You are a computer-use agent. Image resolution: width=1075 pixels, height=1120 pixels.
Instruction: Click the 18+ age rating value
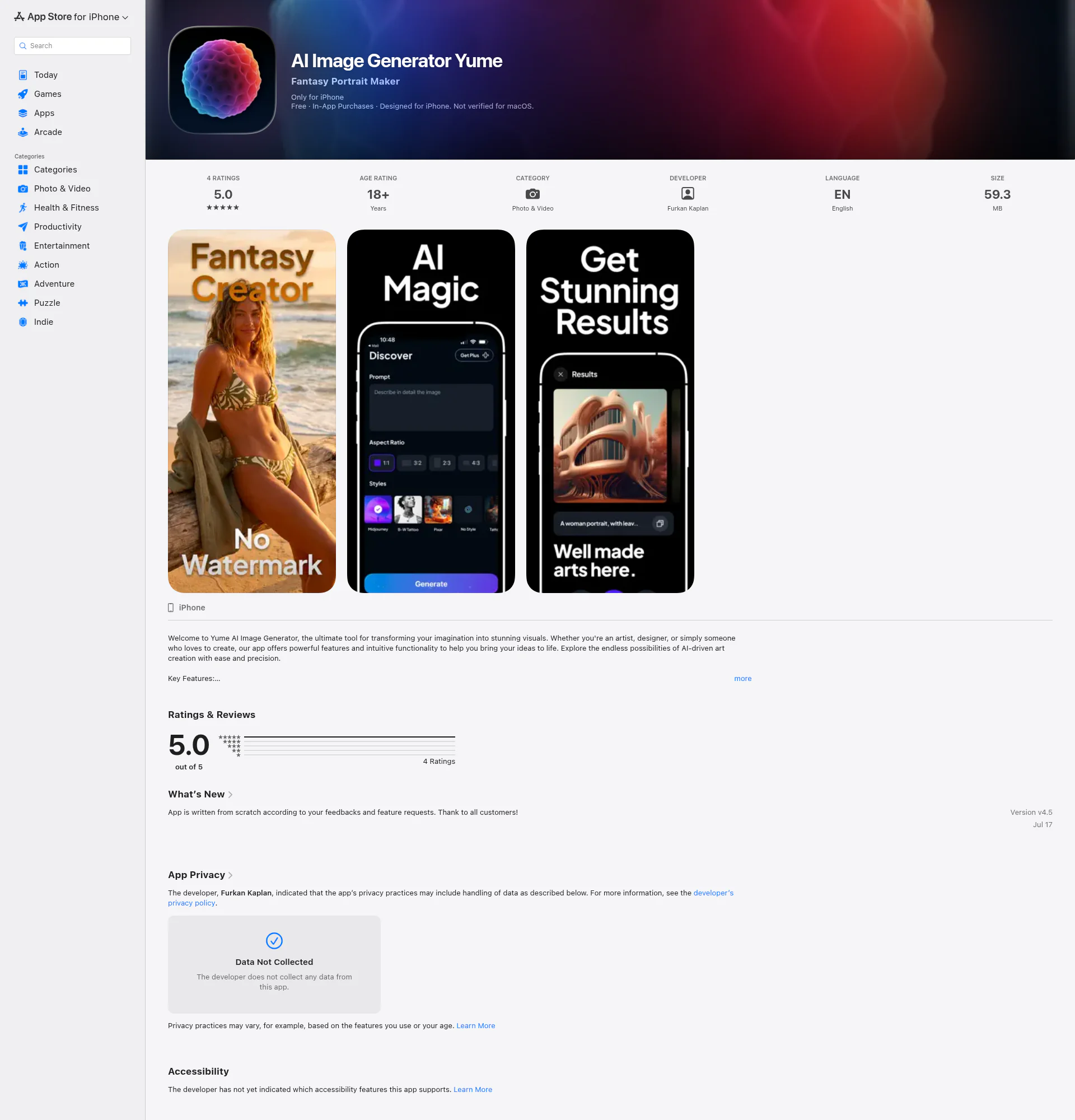(378, 194)
